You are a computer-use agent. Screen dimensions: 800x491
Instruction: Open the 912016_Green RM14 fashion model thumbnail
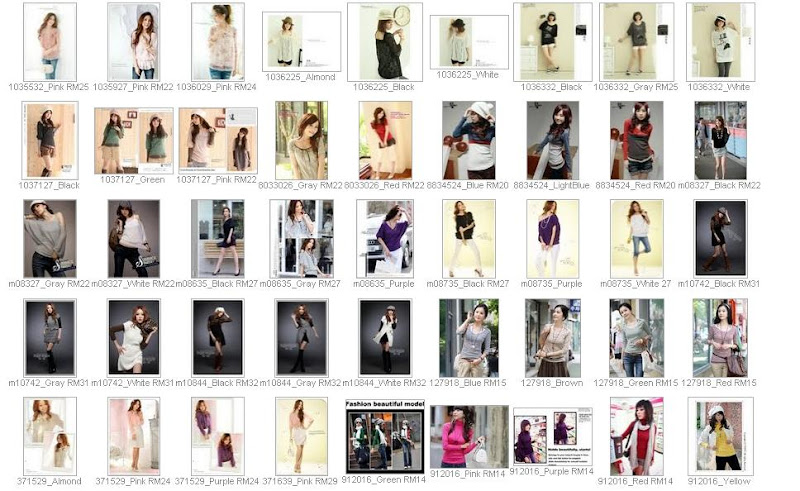(x=385, y=437)
